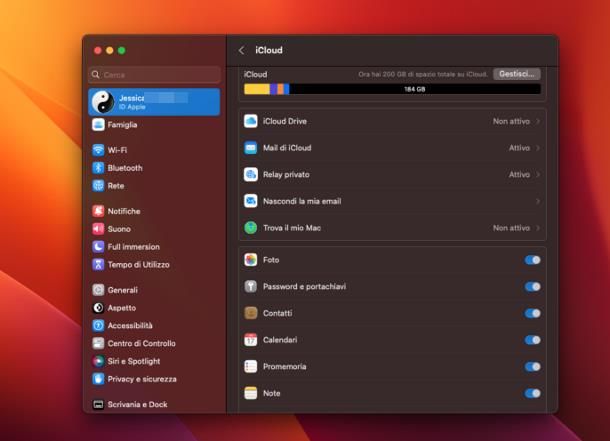The width and height of the screenshot is (610, 441).
Task: Click the blue segment of storage bar
Action: click(x=287, y=89)
